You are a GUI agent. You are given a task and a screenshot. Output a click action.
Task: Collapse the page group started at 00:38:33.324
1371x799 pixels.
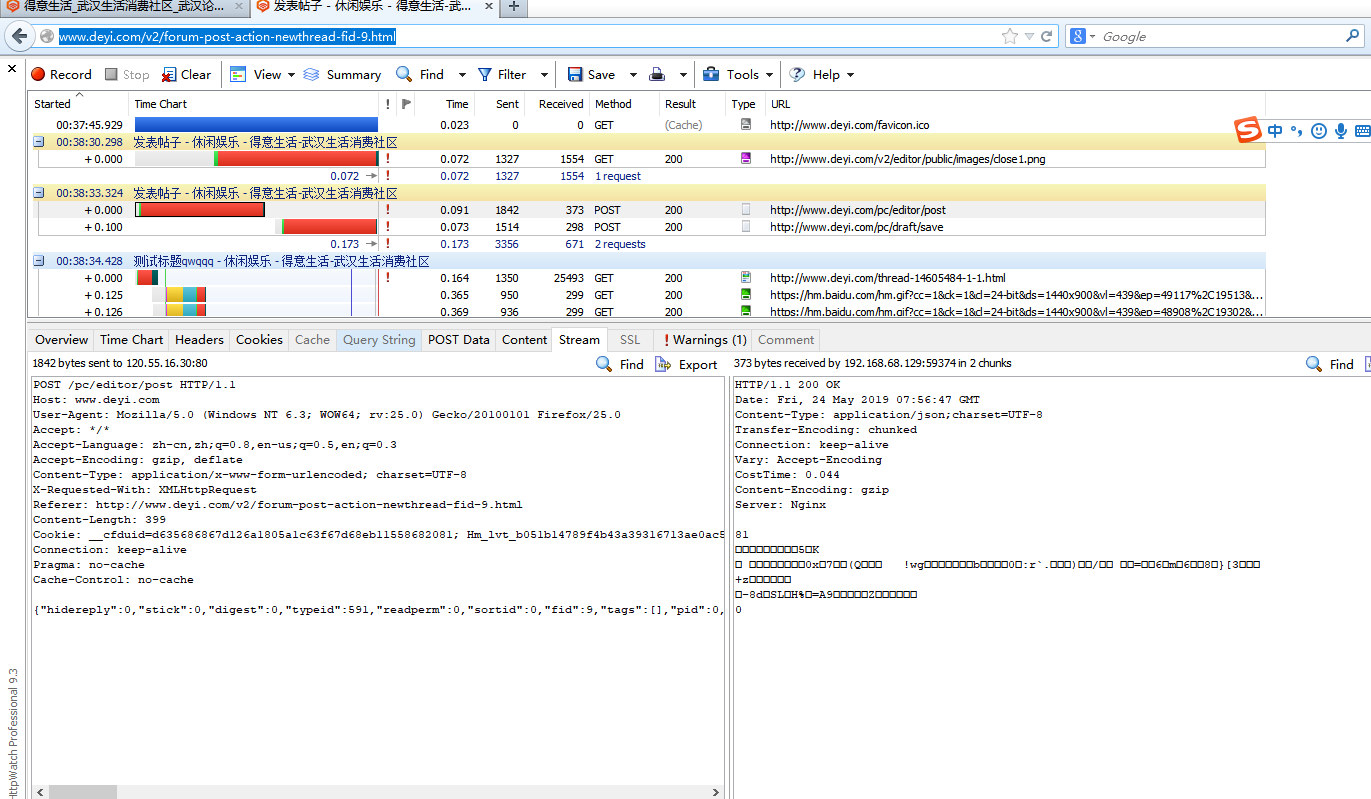point(39,193)
